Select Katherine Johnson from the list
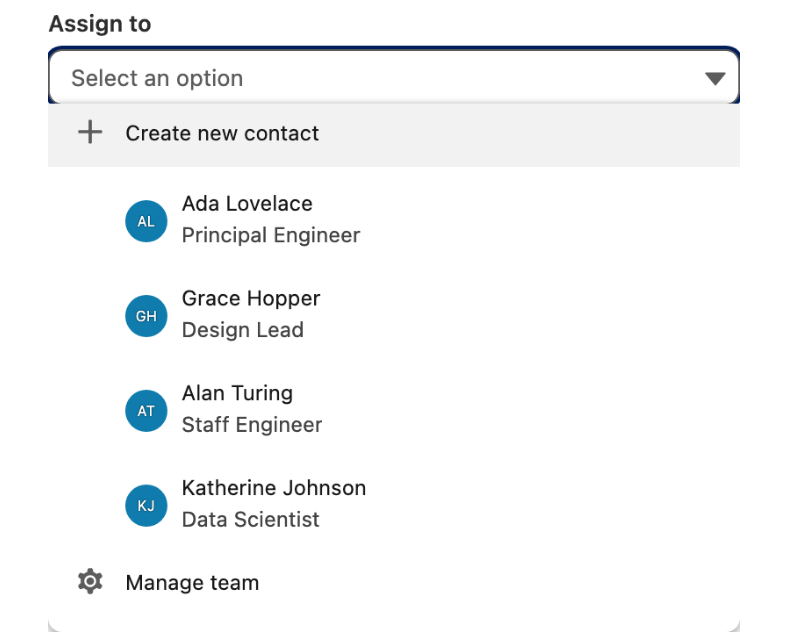The width and height of the screenshot is (788, 632). [x=393, y=504]
